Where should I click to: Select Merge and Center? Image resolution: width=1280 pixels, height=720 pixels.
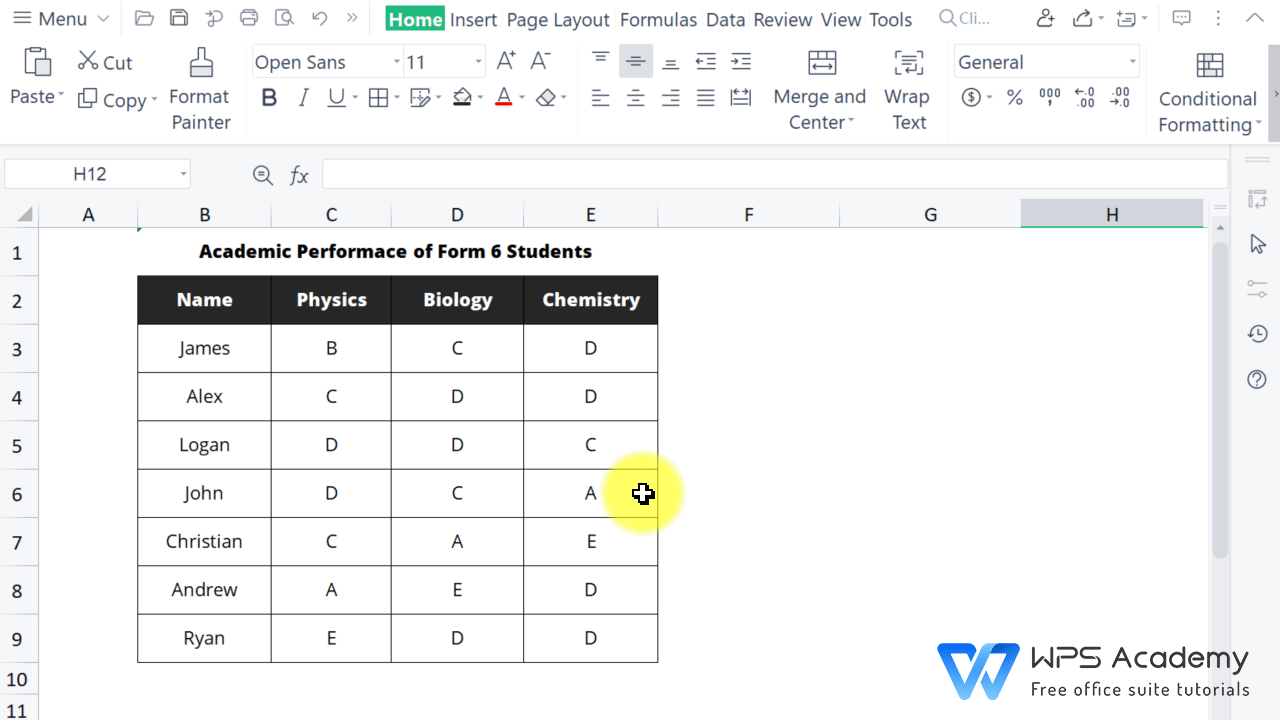(x=819, y=97)
